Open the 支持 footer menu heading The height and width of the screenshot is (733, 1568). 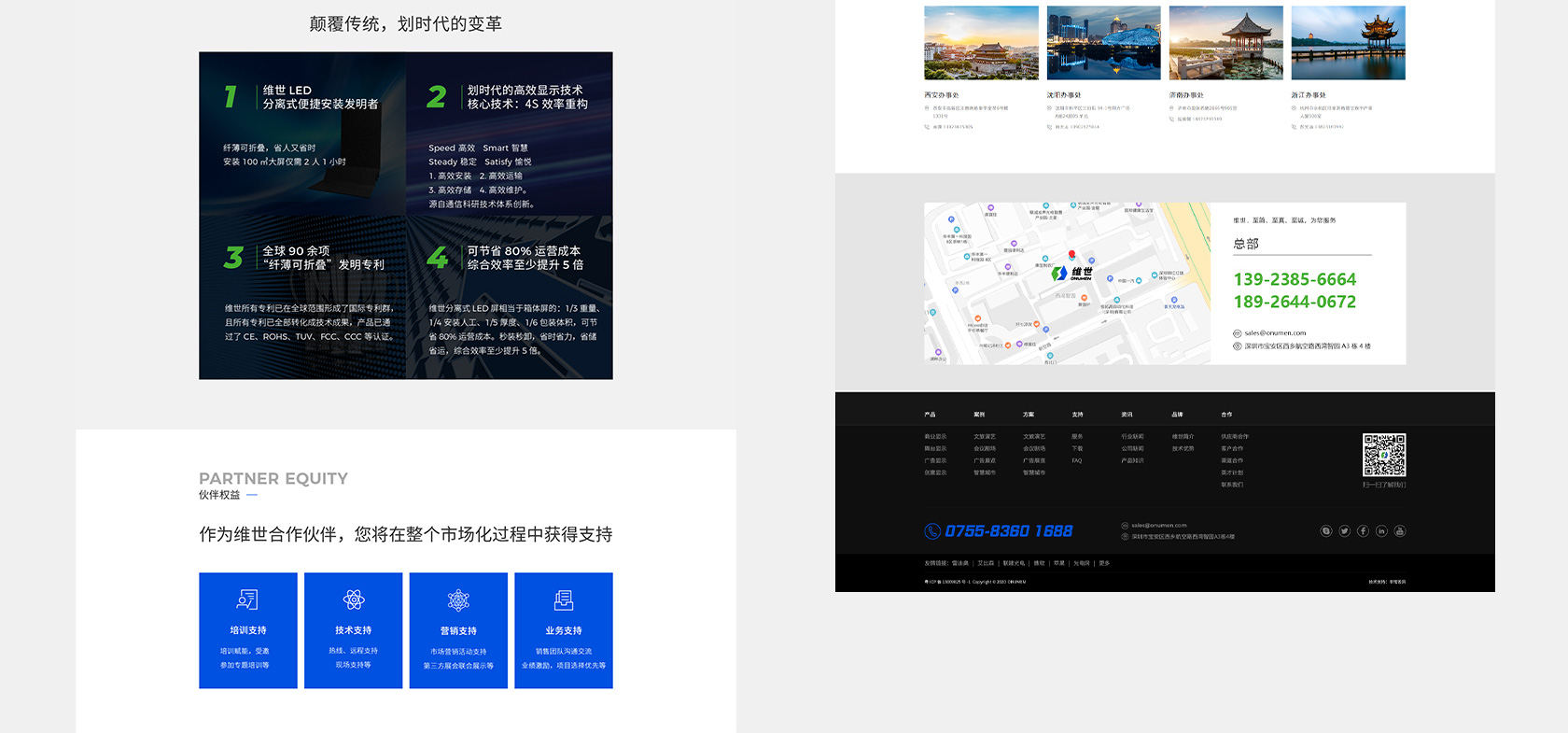pos(1078,415)
